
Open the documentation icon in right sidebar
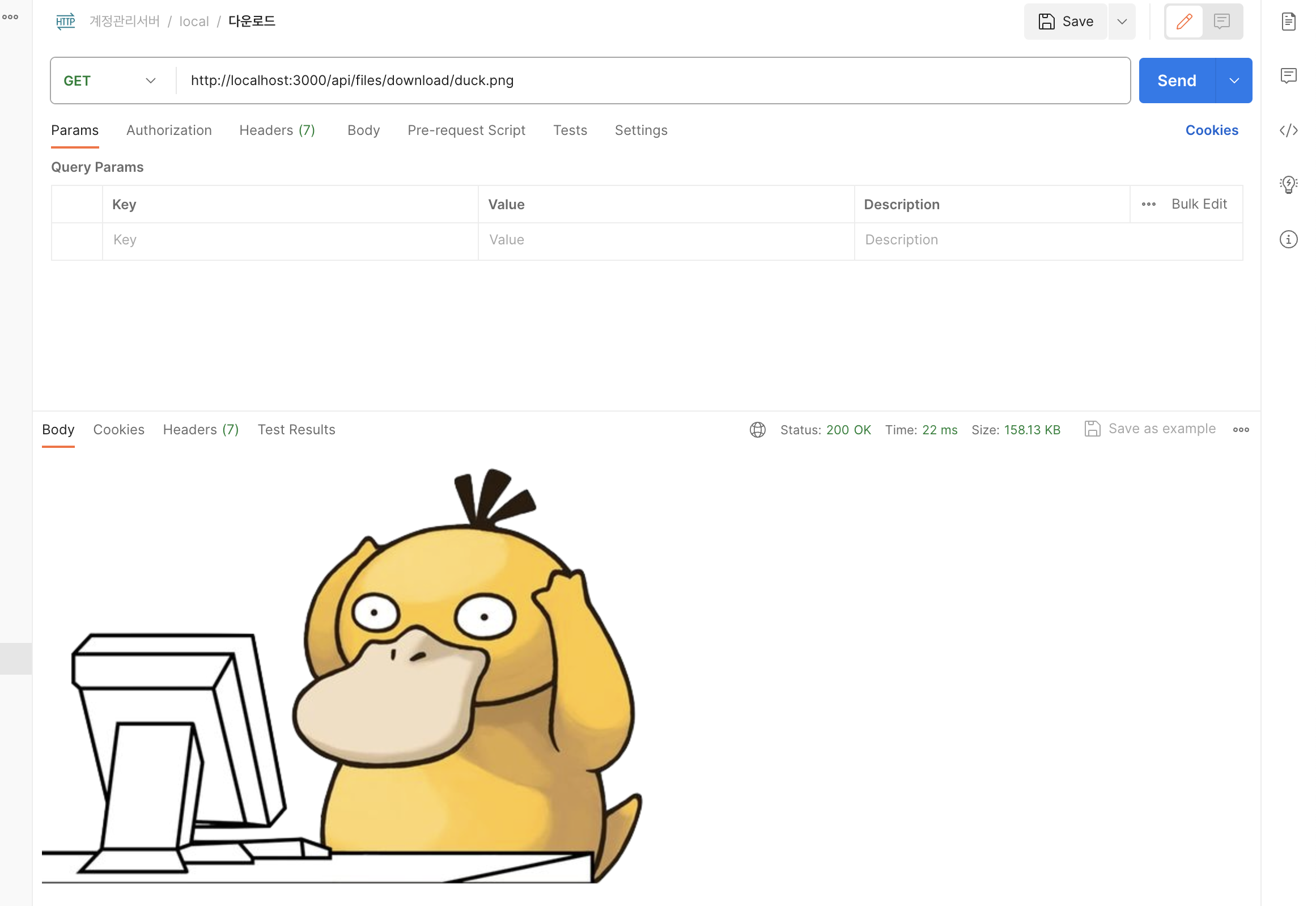(1288, 22)
